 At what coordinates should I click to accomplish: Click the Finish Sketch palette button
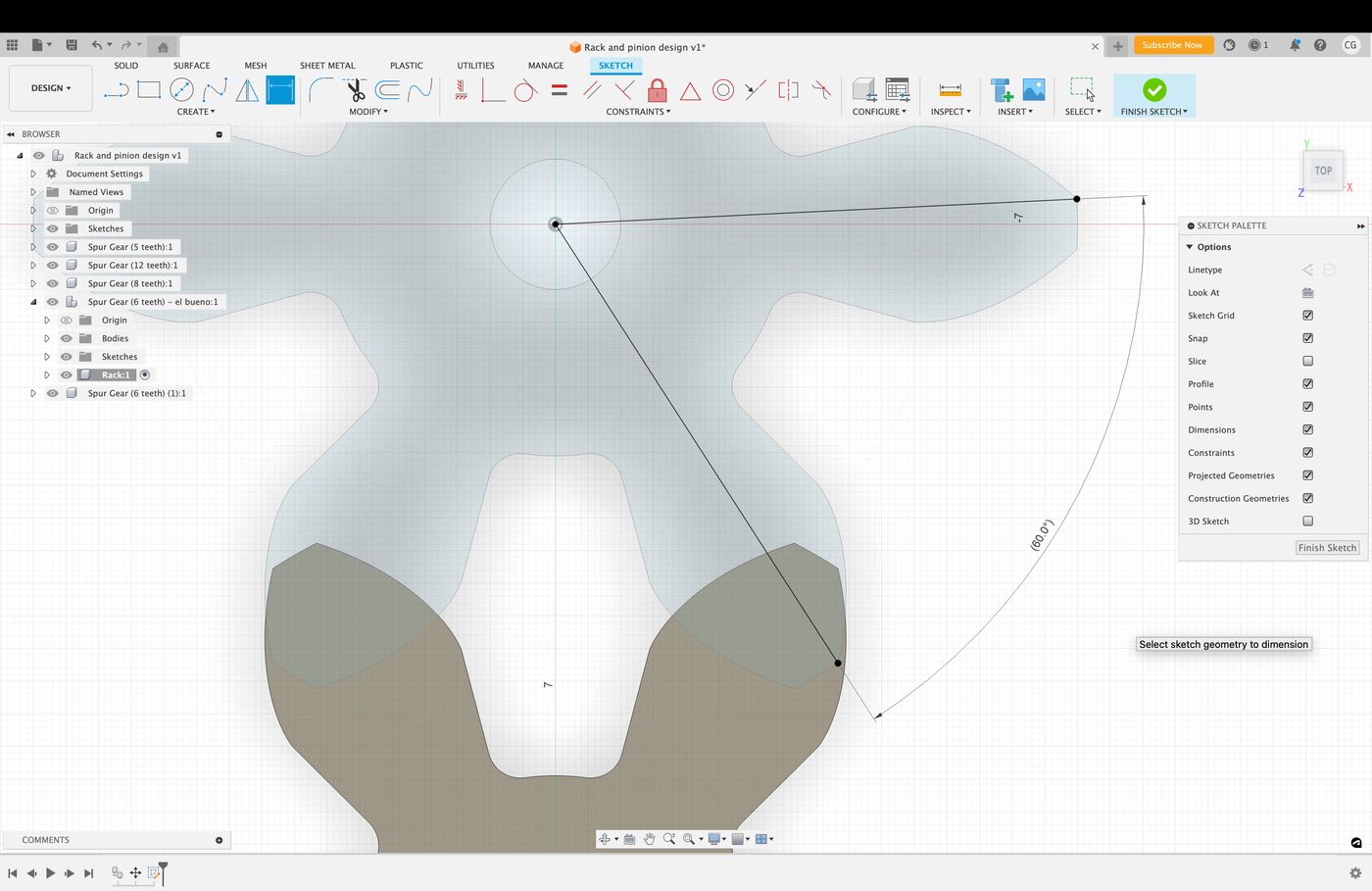(1328, 548)
